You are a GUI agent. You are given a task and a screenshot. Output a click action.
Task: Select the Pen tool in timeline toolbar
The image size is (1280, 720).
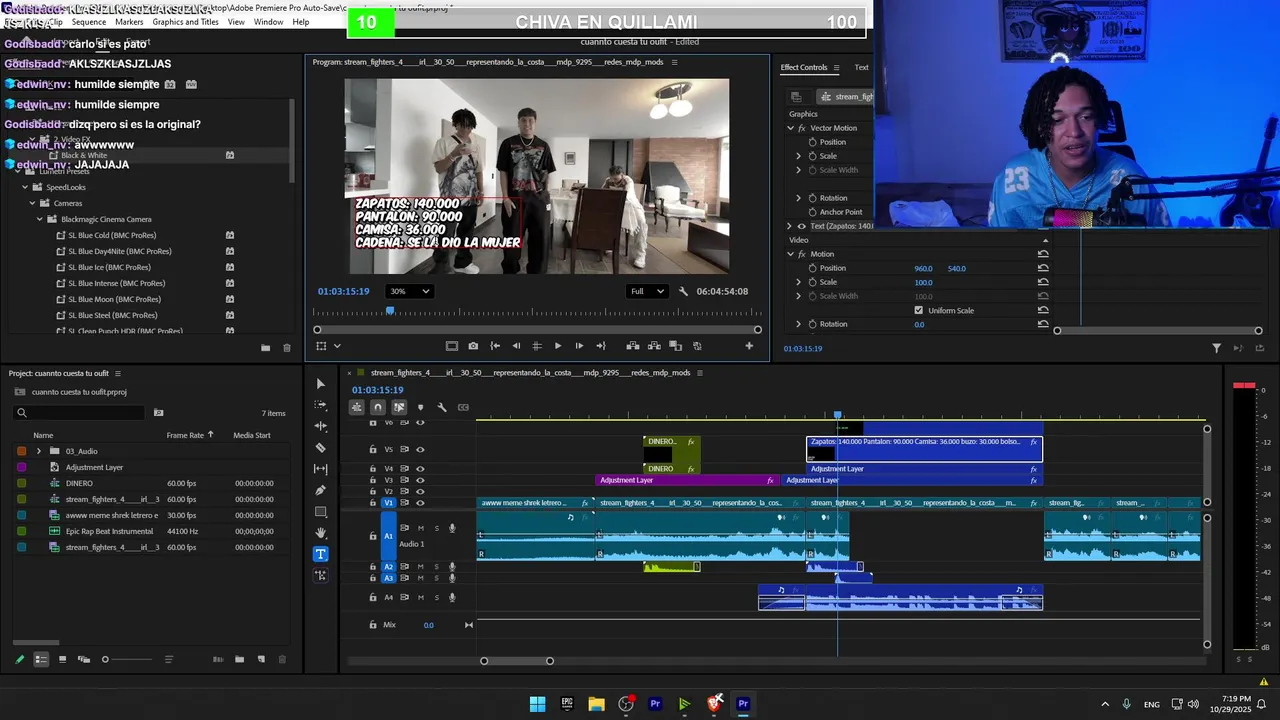coord(320,490)
